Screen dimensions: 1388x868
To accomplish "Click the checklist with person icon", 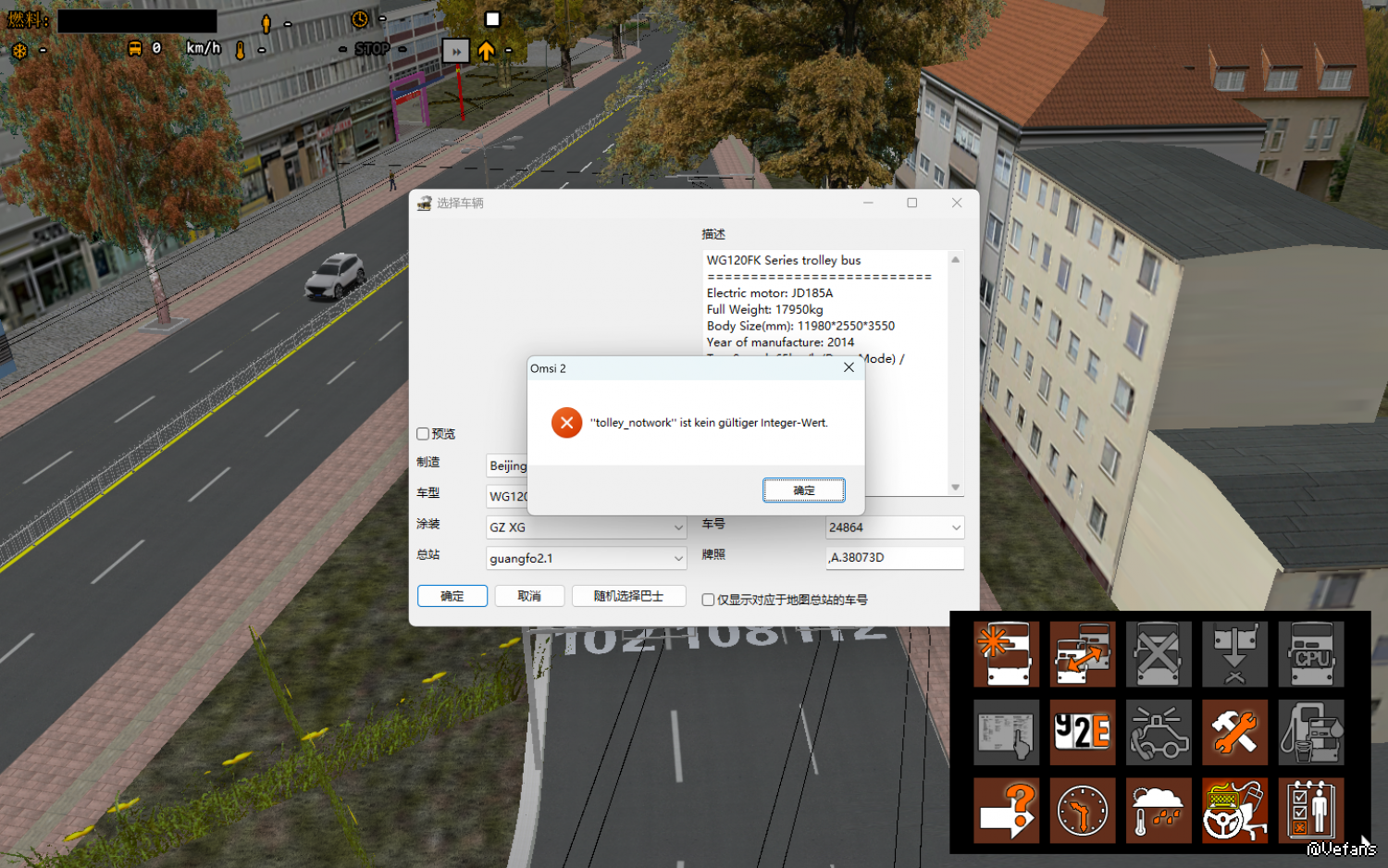I will point(1311,811).
